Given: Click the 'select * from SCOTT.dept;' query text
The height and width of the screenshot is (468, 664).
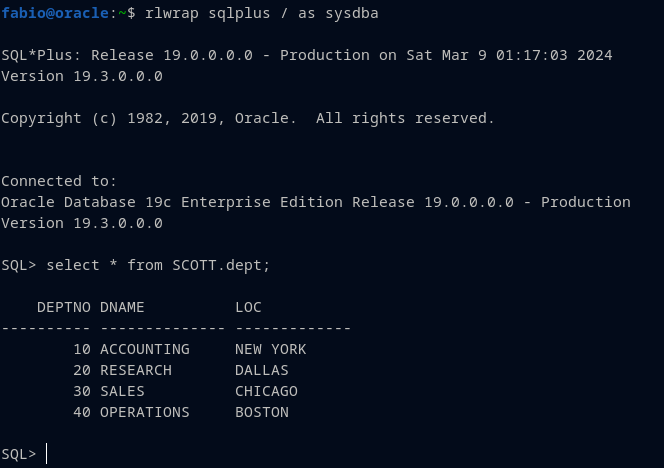Looking at the screenshot, I should tap(158, 265).
